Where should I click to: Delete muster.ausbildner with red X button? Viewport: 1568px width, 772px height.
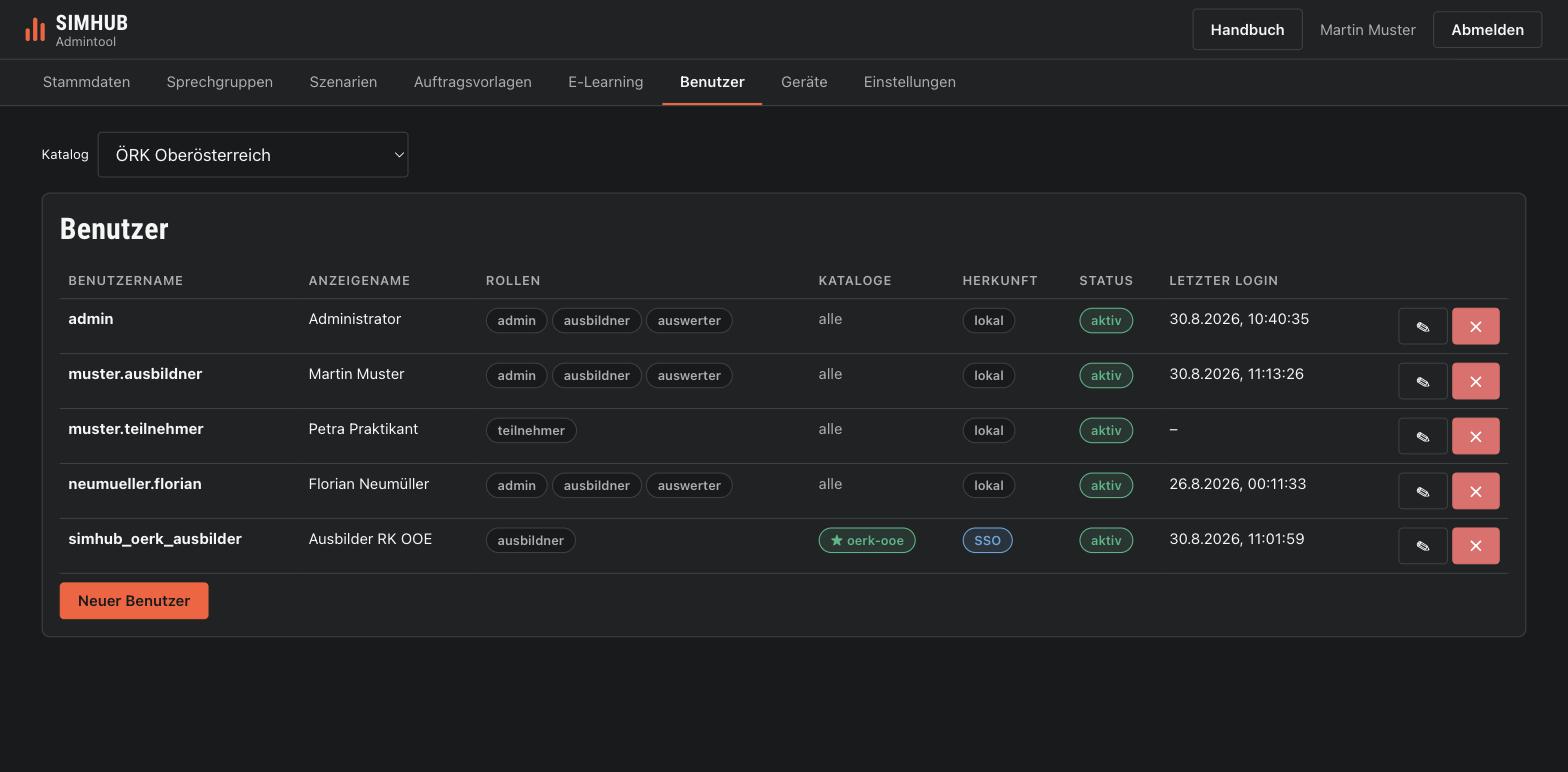pos(1475,381)
